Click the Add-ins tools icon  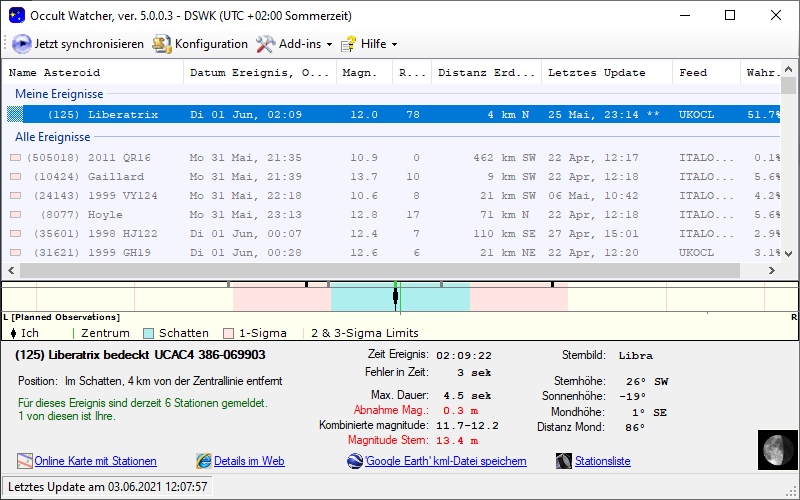pyautogui.click(x=265, y=44)
